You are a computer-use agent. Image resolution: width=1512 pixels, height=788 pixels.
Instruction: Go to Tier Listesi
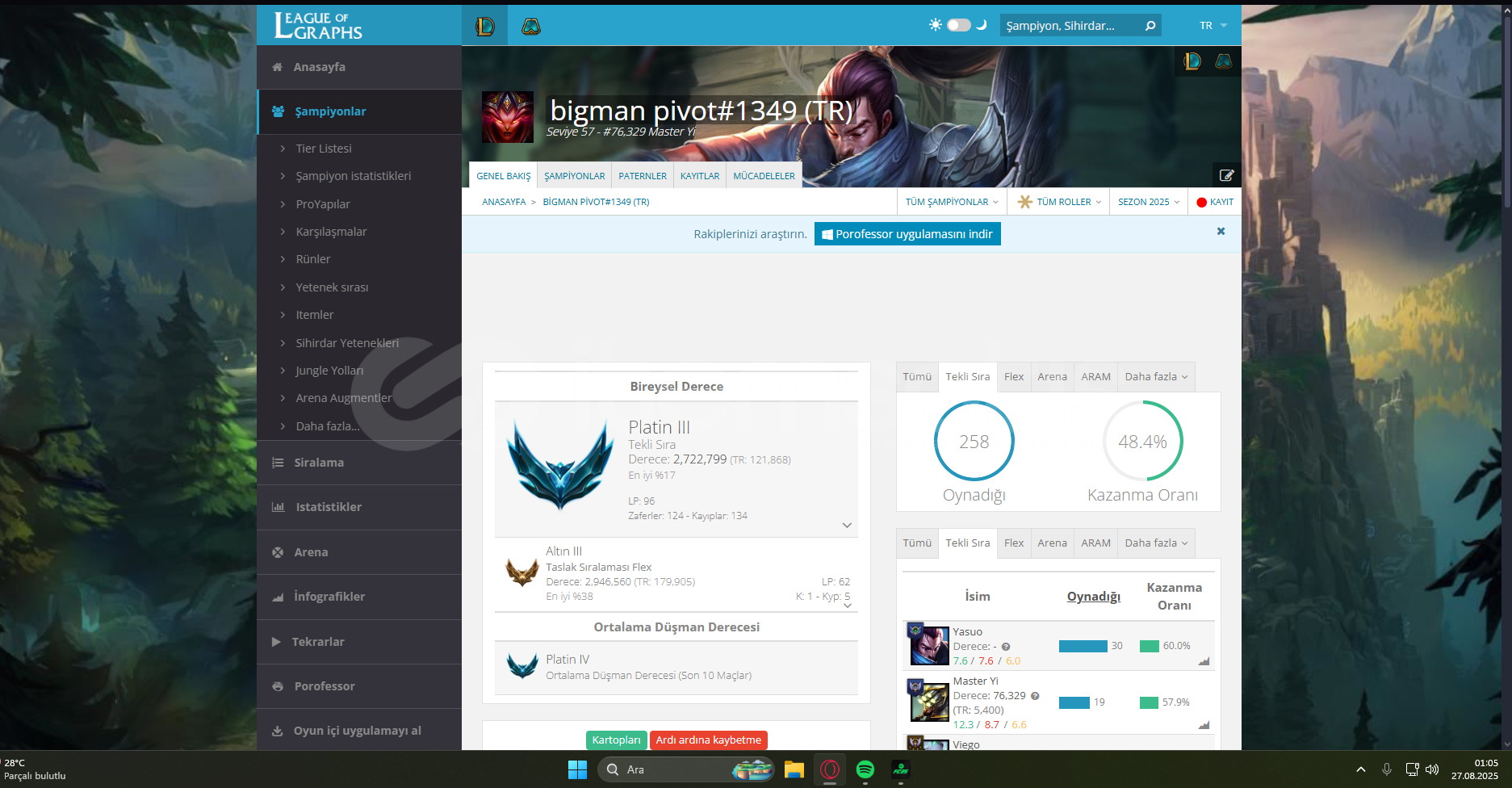(323, 149)
